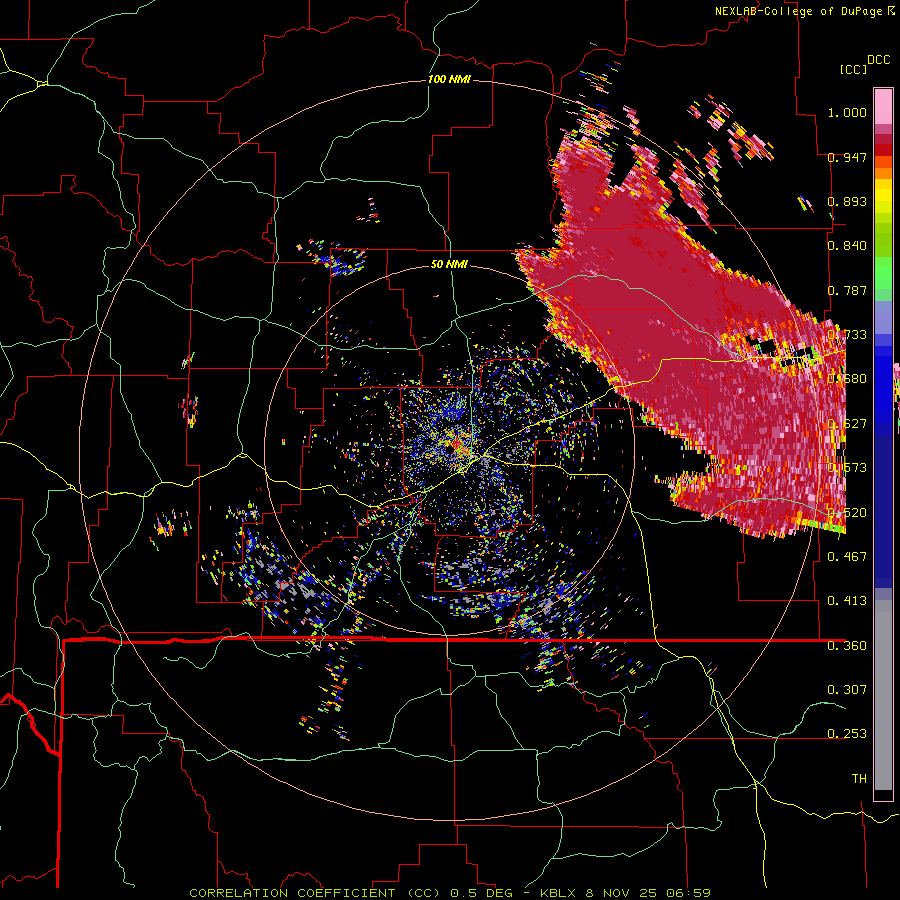900x900 pixels.
Task: Select the 0.947 scale value
Action: [x=847, y=157]
